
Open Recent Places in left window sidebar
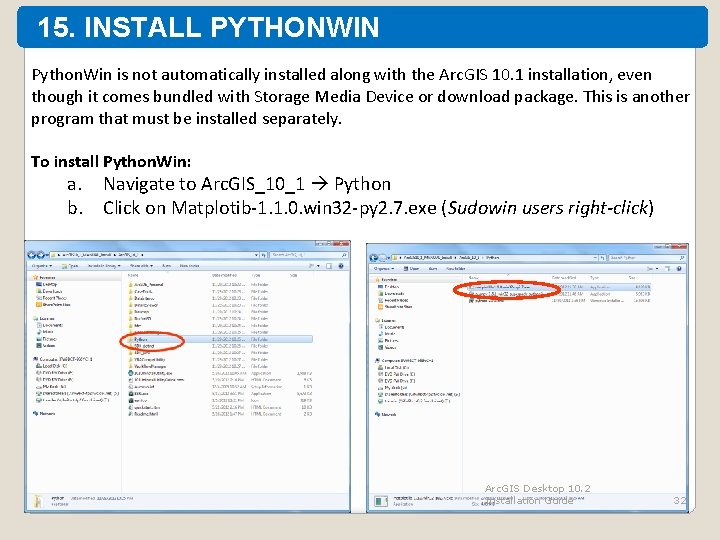point(51,298)
